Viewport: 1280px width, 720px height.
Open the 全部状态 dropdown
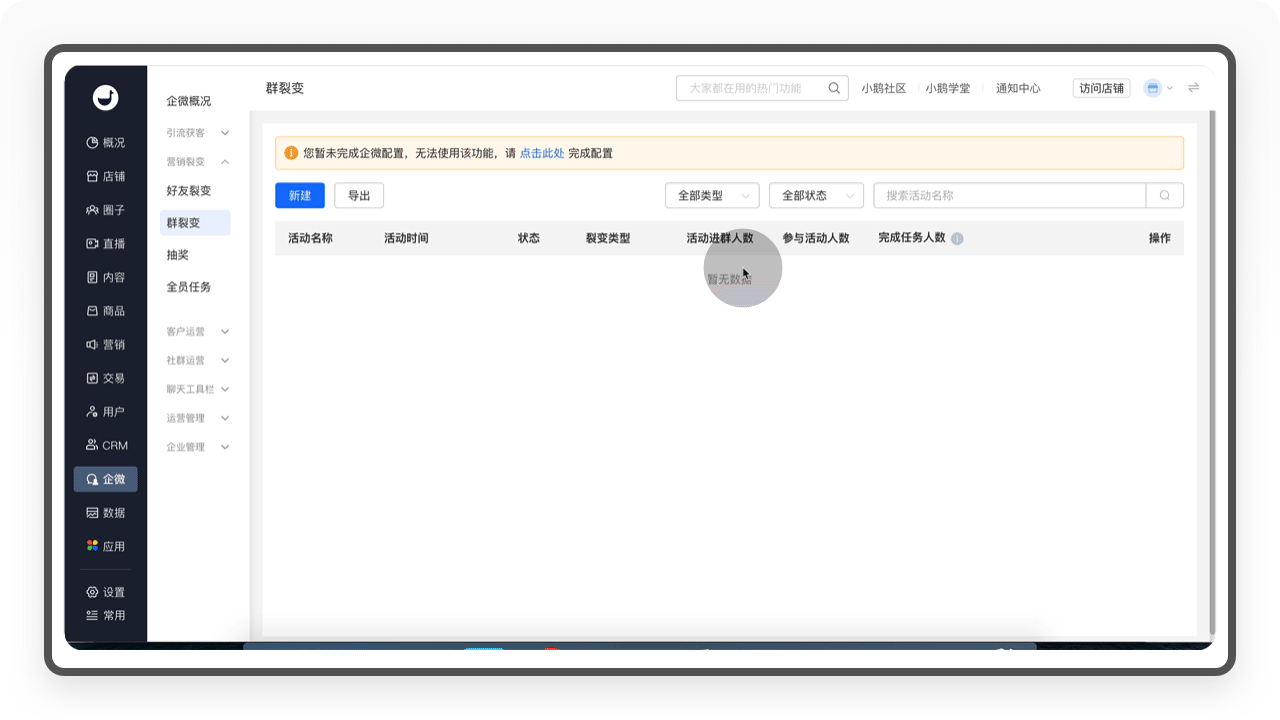(x=816, y=196)
